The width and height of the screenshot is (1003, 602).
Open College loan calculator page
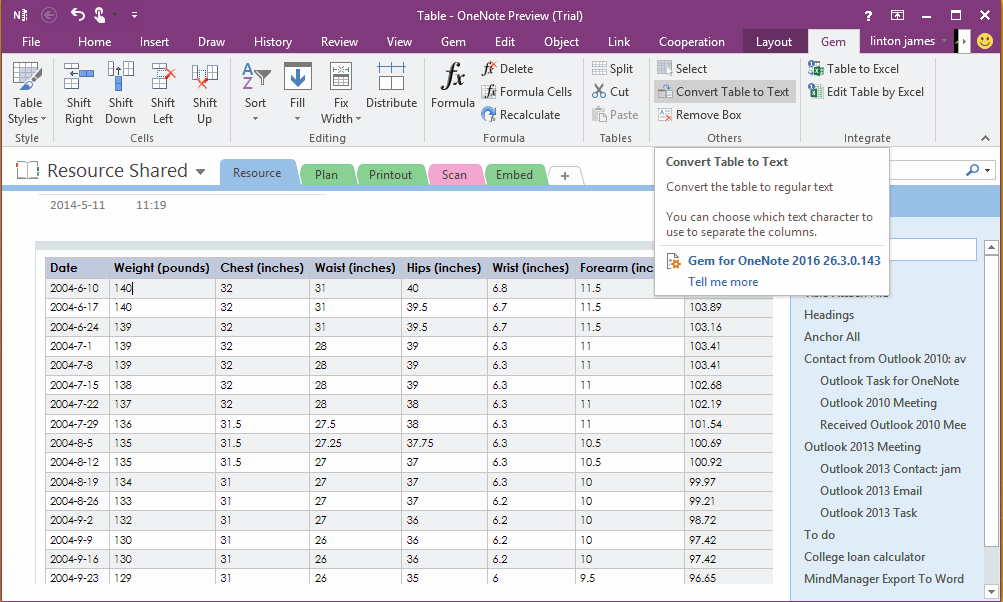[865, 557]
